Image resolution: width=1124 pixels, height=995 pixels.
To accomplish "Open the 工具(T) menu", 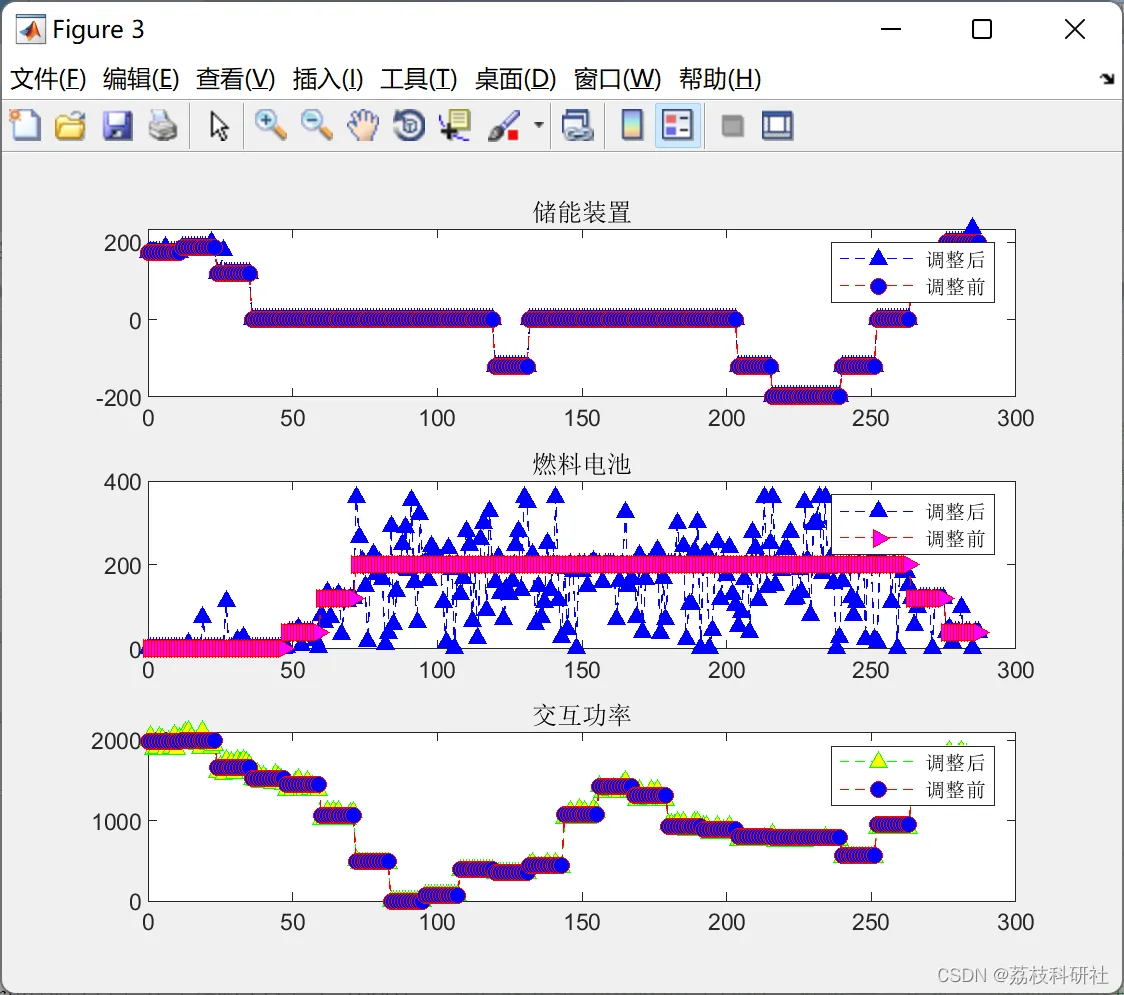I will (x=419, y=78).
